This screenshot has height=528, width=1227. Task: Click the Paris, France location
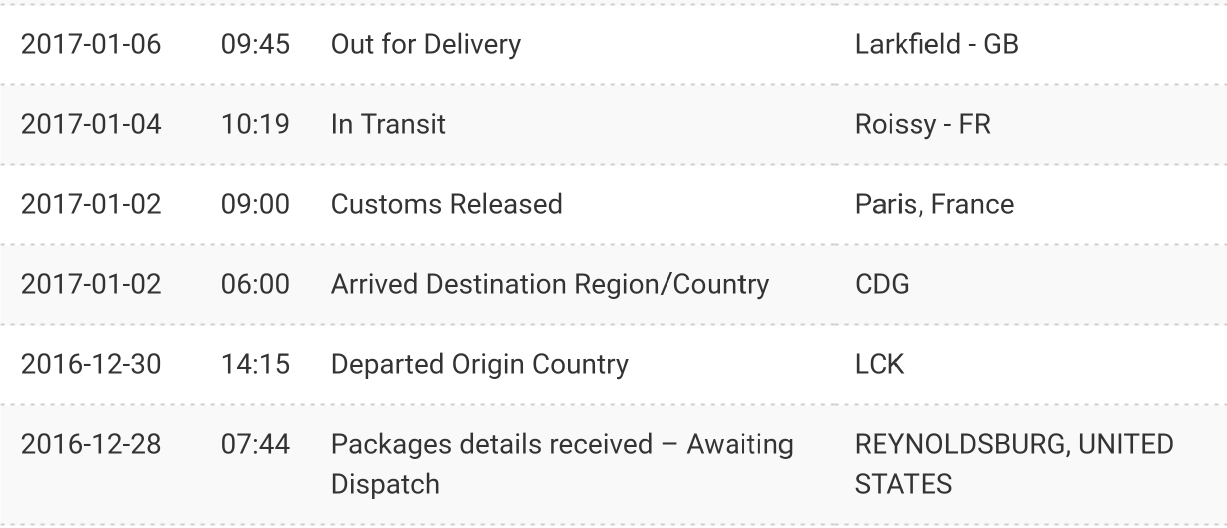[x=934, y=205]
